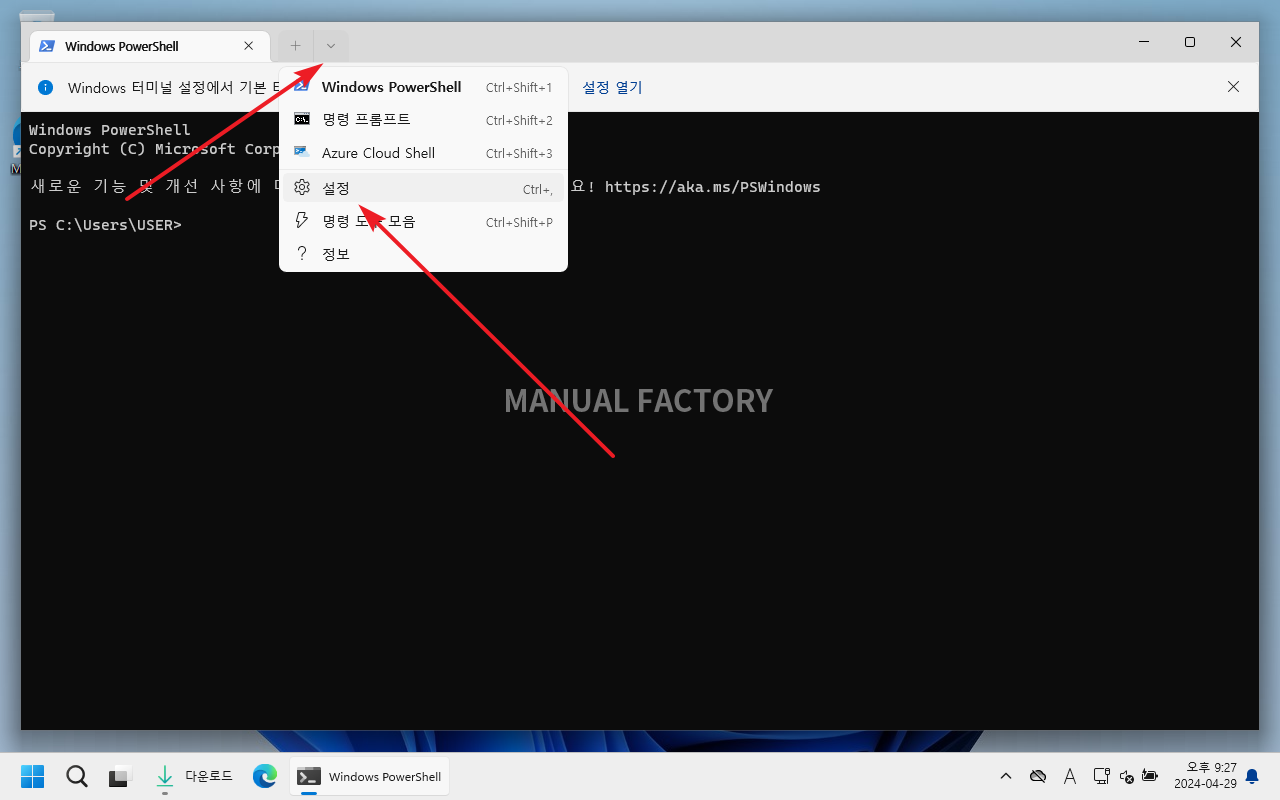This screenshot has width=1280, height=800.
Task: Click the PowerShell icon in tab title
Action: point(47,46)
